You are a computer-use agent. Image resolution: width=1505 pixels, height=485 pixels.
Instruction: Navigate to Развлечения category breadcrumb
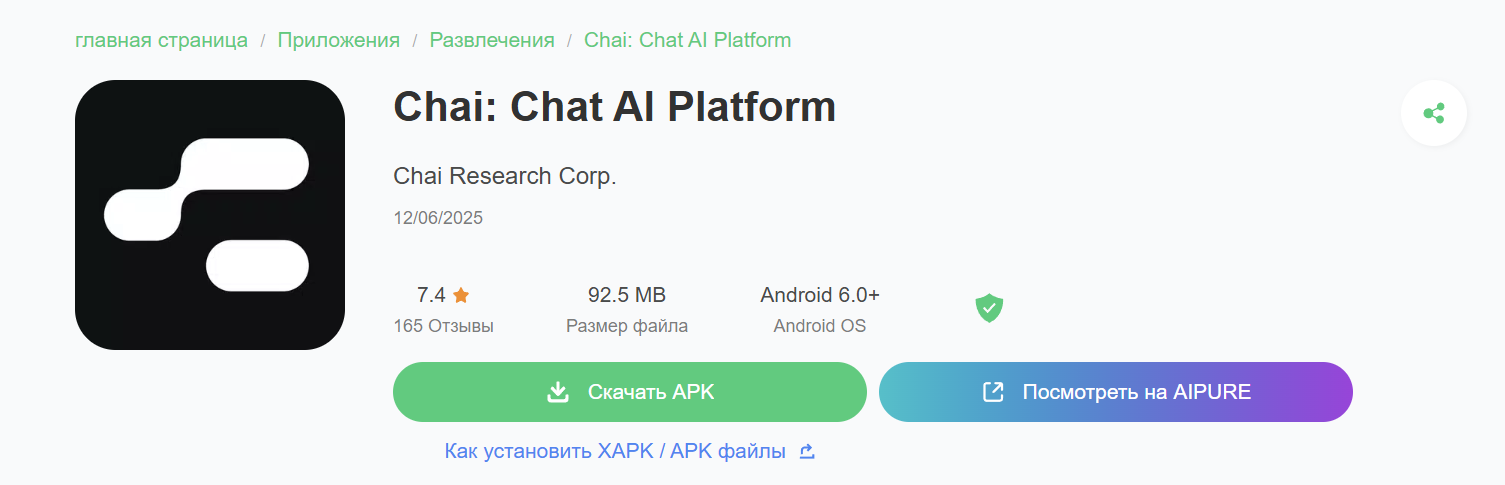pyautogui.click(x=492, y=41)
